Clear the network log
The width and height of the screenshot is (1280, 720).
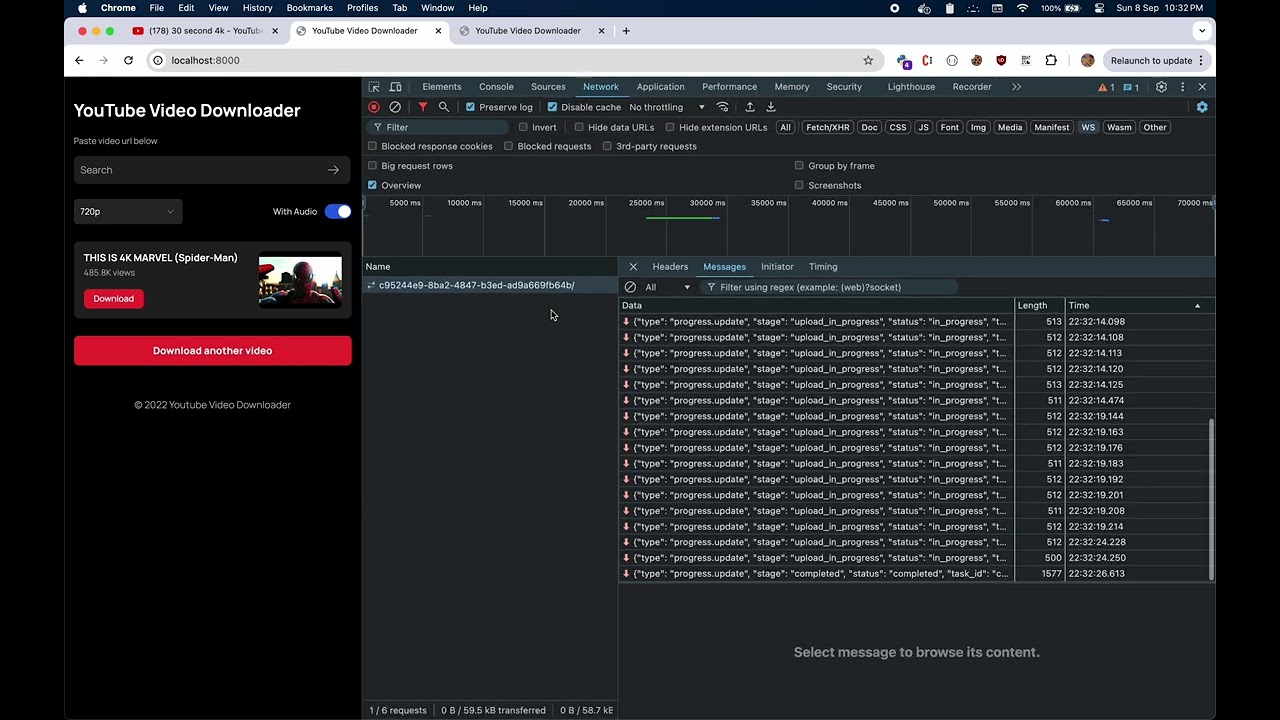point(395,107)
